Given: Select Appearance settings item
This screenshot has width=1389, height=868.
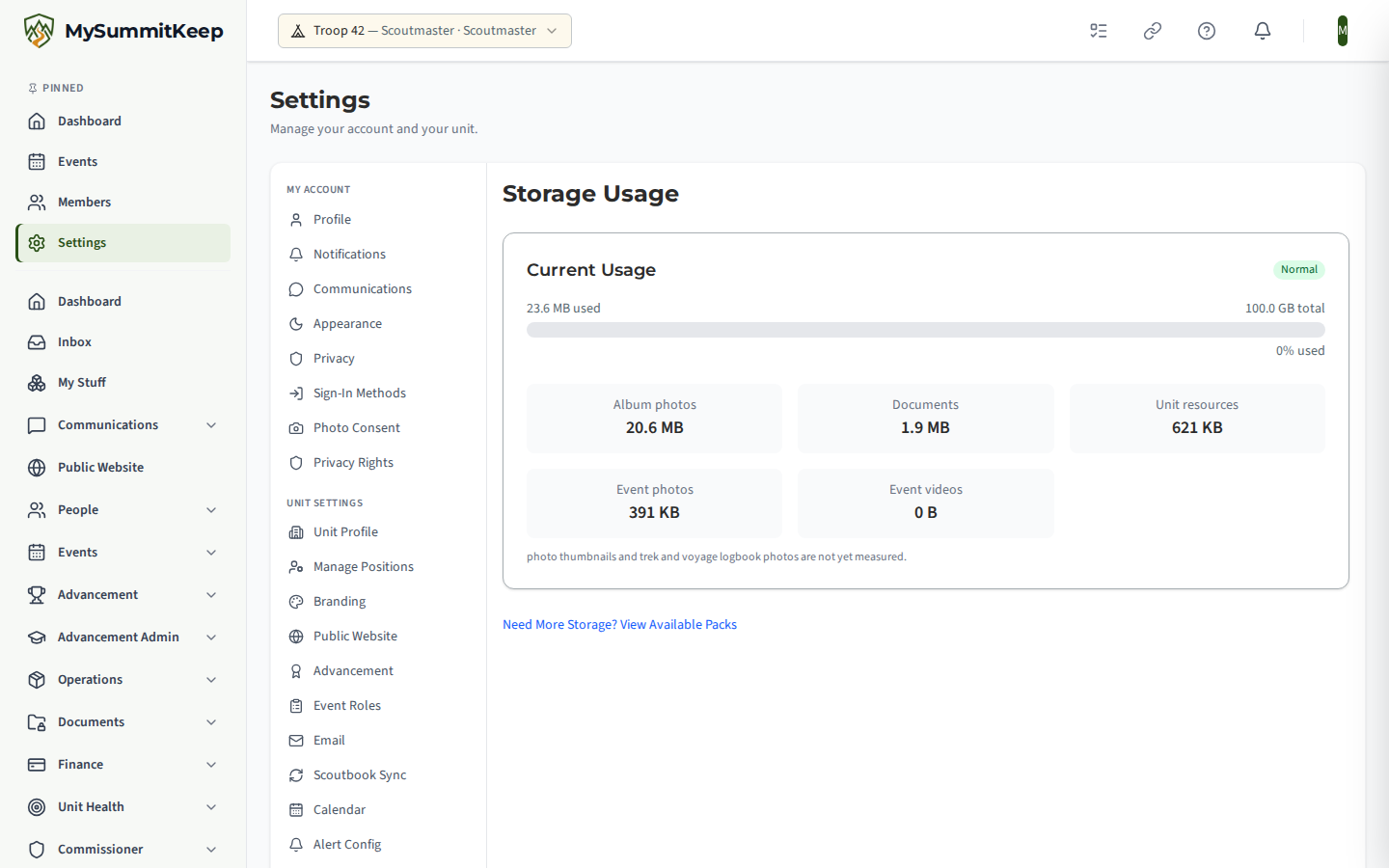Looking at the screenshot, I should coord(378,324).
